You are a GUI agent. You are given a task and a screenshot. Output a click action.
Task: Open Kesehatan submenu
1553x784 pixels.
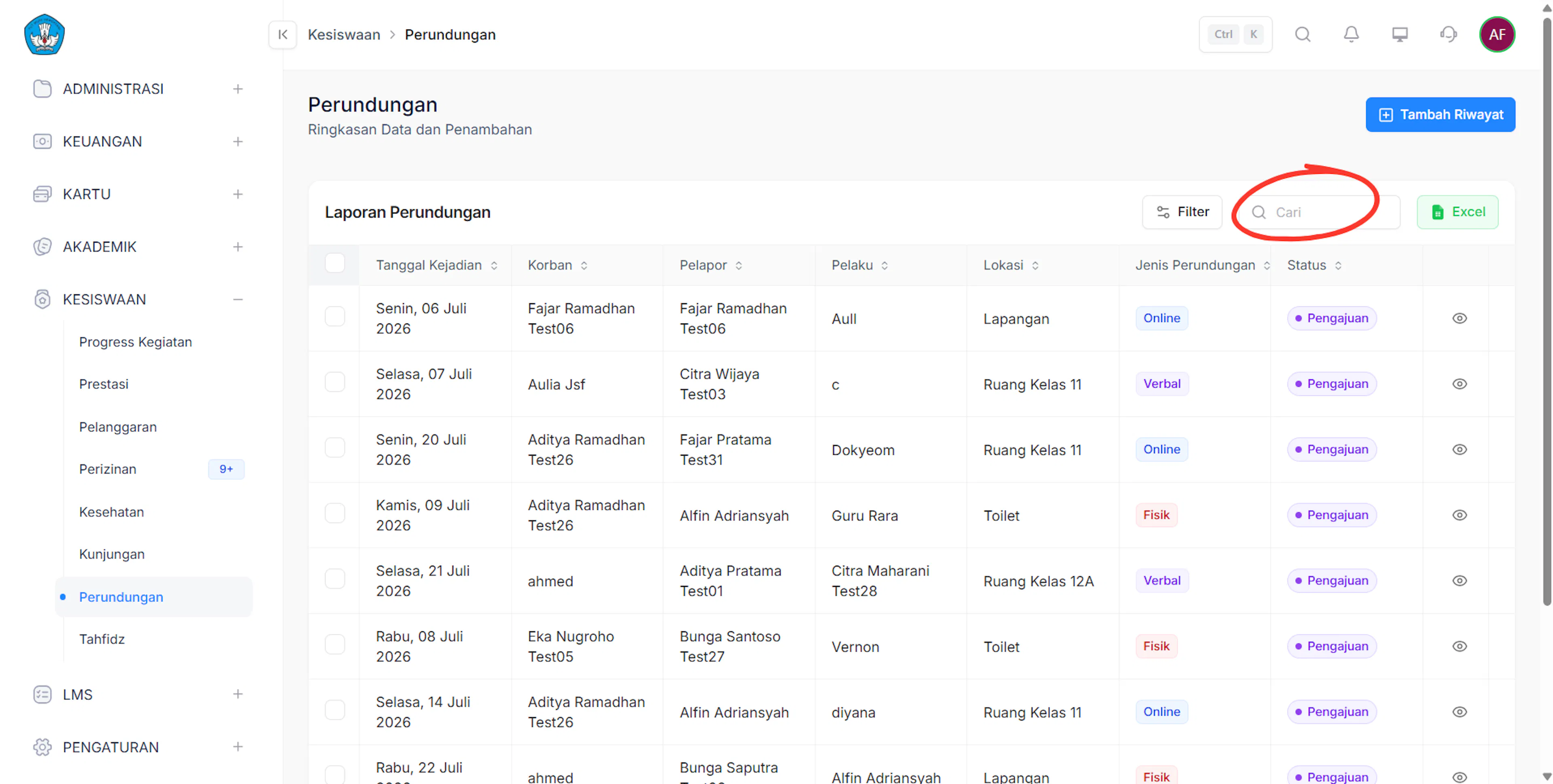[112, 511]
